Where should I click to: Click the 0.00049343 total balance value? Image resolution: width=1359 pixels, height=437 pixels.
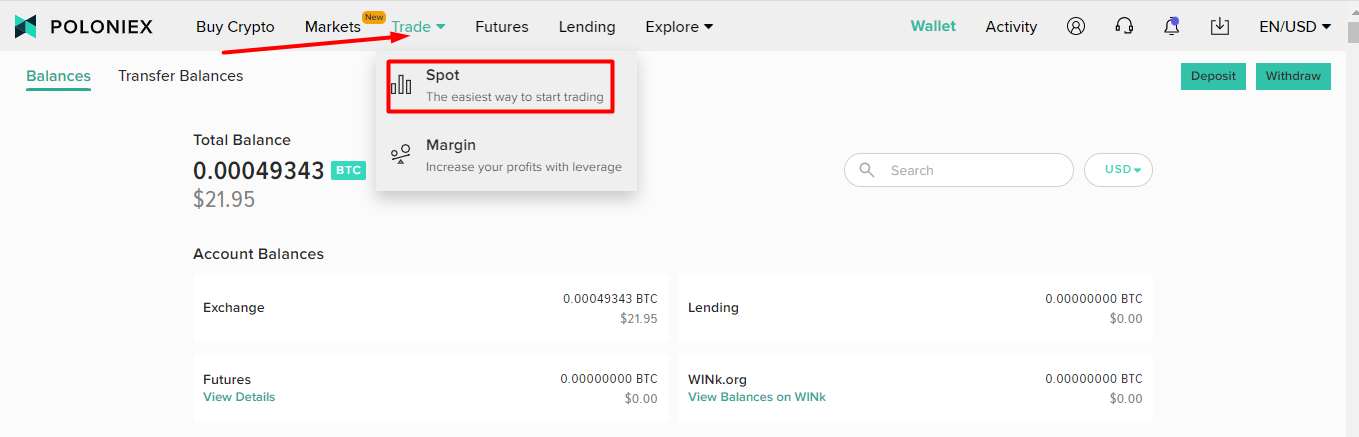click(259, 171)
